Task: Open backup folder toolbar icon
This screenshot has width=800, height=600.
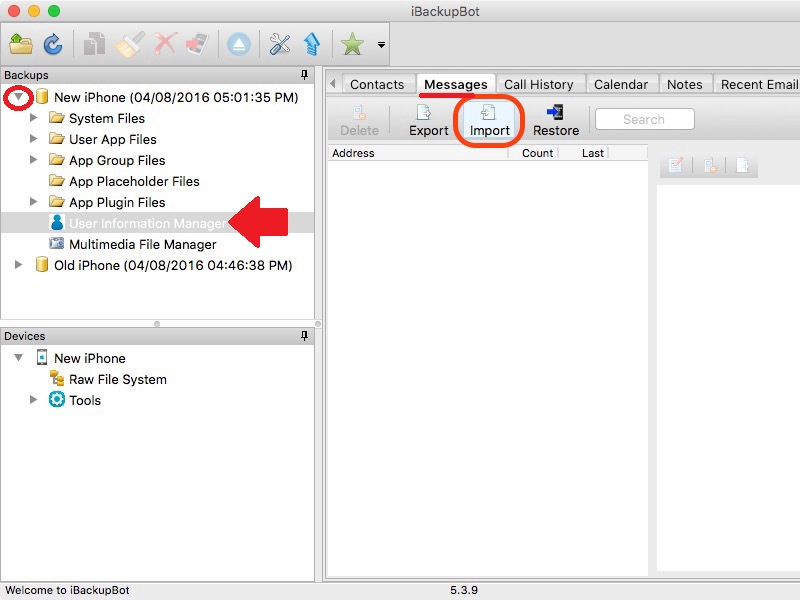Action: tap(21, 44)
